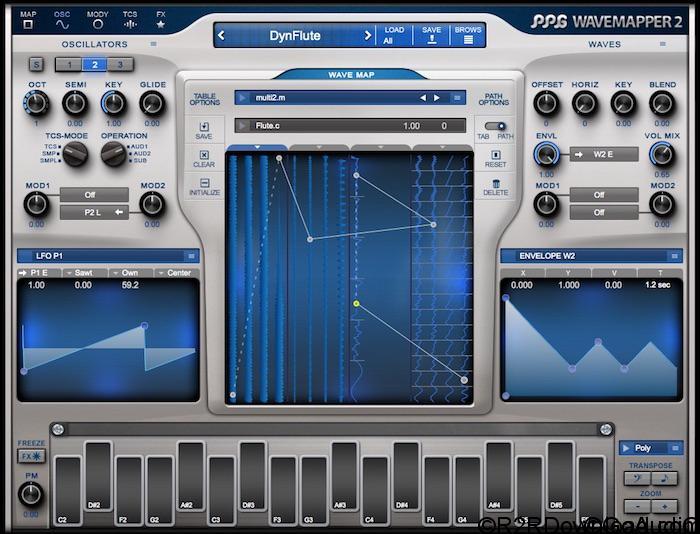
Task: Select oscillator 1
Action: (x=69, y=65)
